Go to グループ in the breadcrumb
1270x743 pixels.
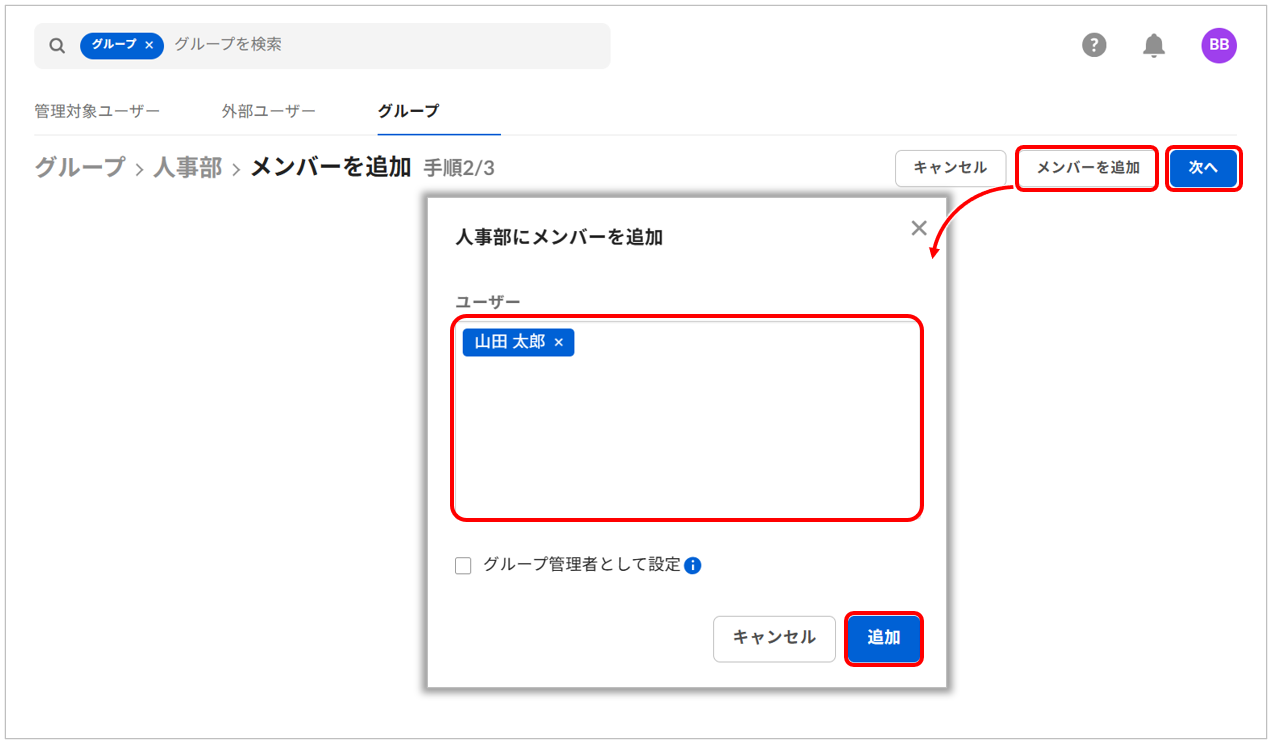[x=80, y=167]
